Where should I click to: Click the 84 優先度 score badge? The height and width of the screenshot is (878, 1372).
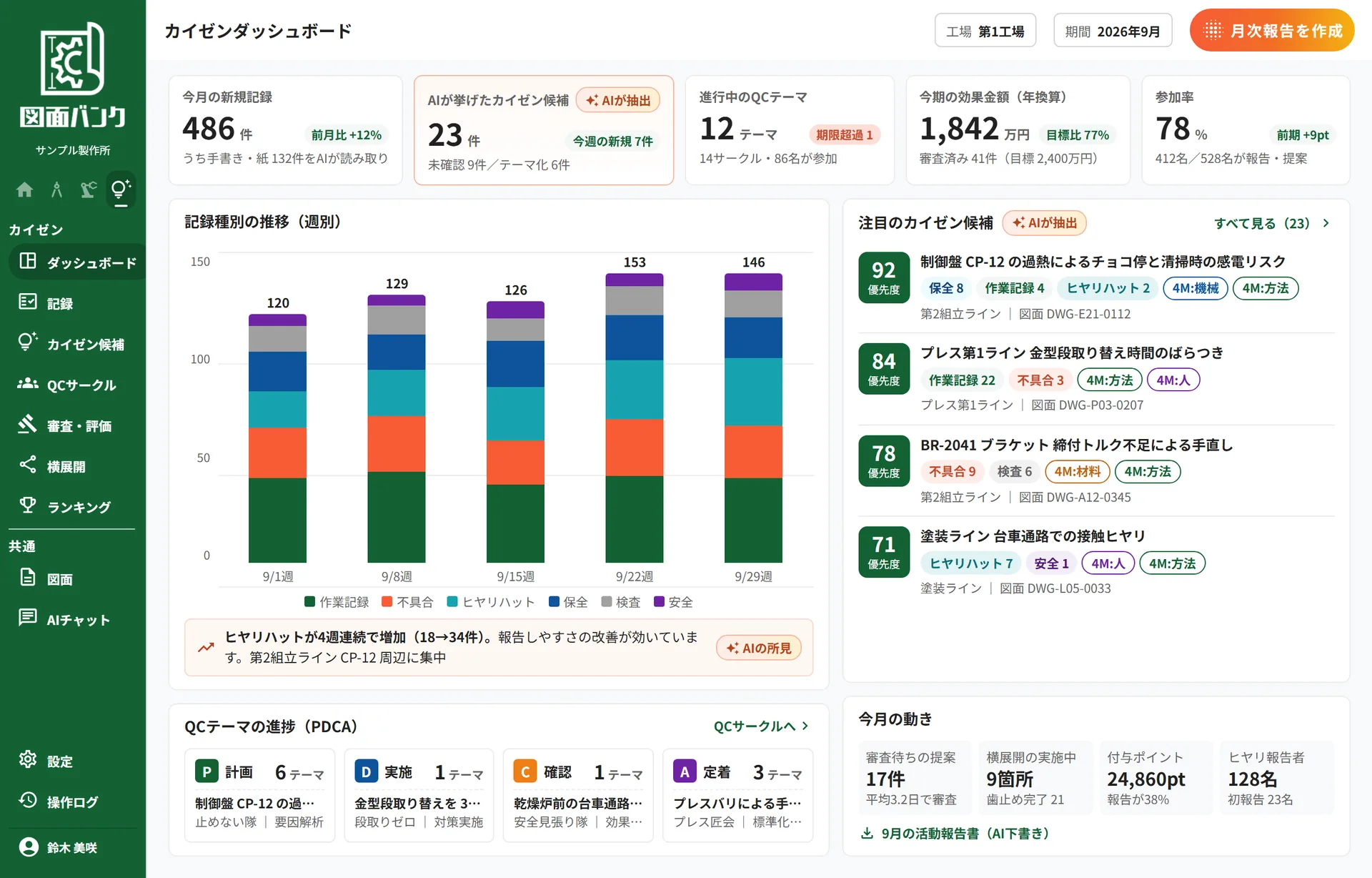(884, 368)
